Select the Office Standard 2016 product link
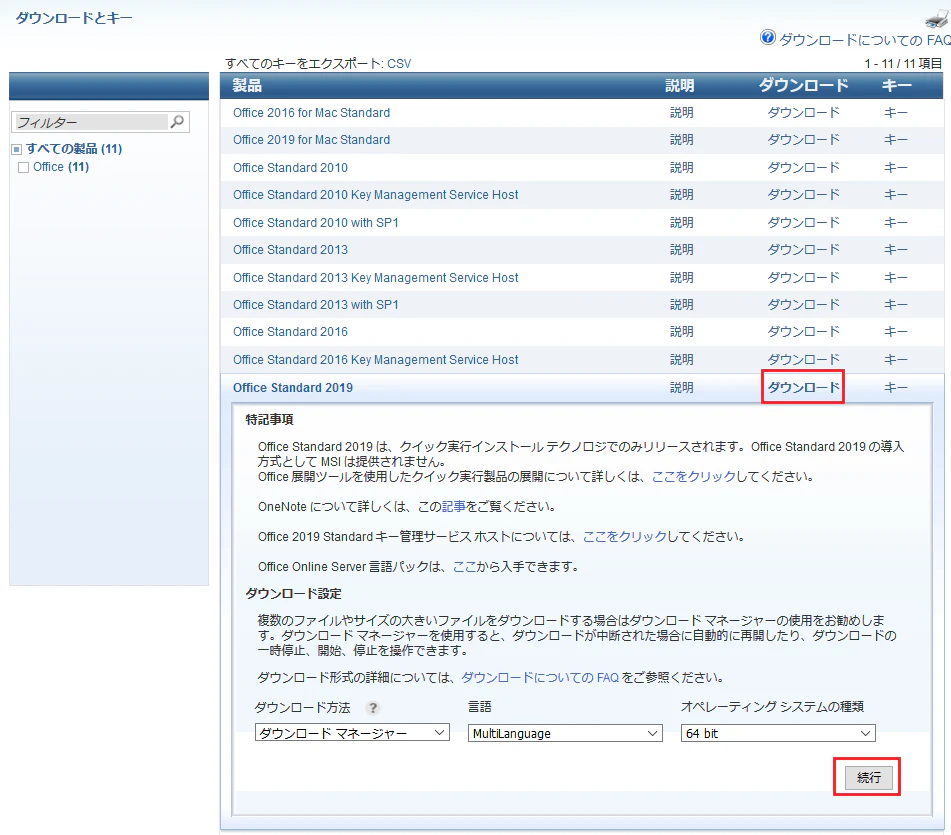Viewport: 951px width, 835px height. point(291,332)
